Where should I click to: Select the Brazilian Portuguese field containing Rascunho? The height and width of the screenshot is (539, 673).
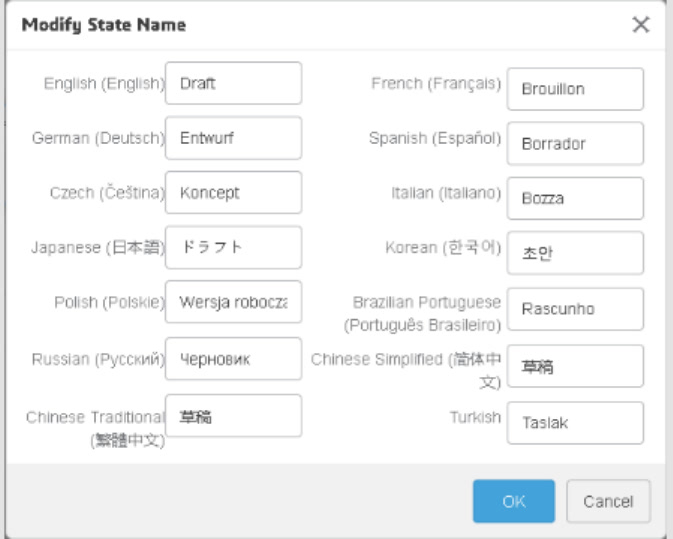(x=575, y=309)
